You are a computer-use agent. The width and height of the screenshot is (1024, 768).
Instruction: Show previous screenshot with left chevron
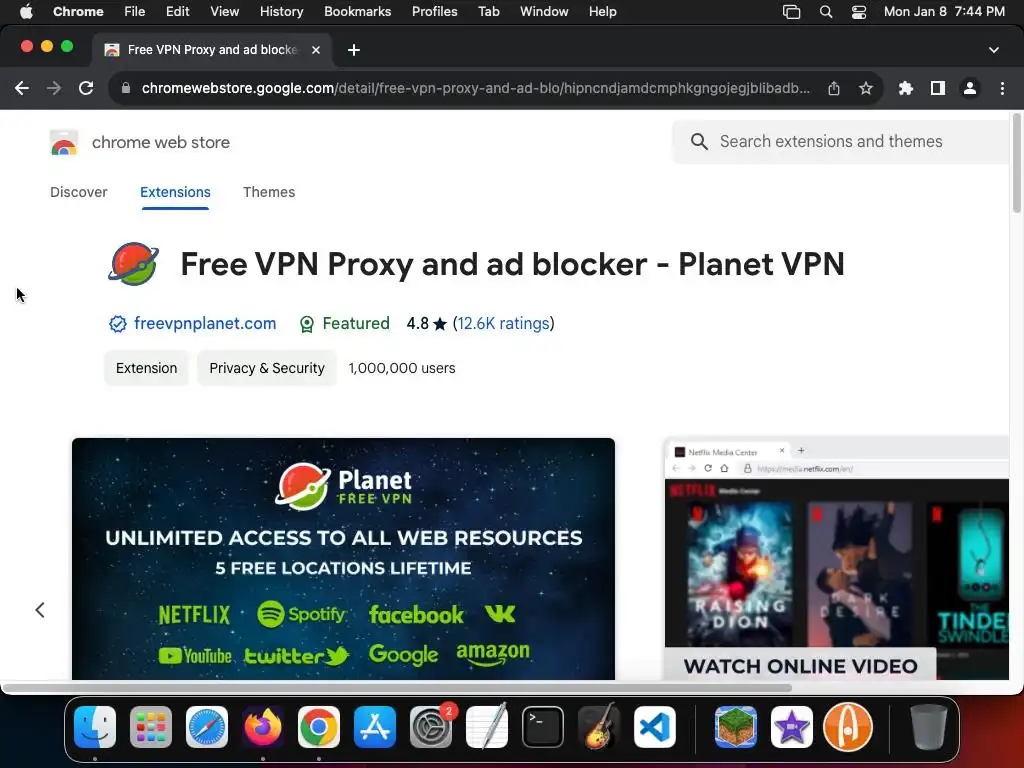[x=40, y=610]
